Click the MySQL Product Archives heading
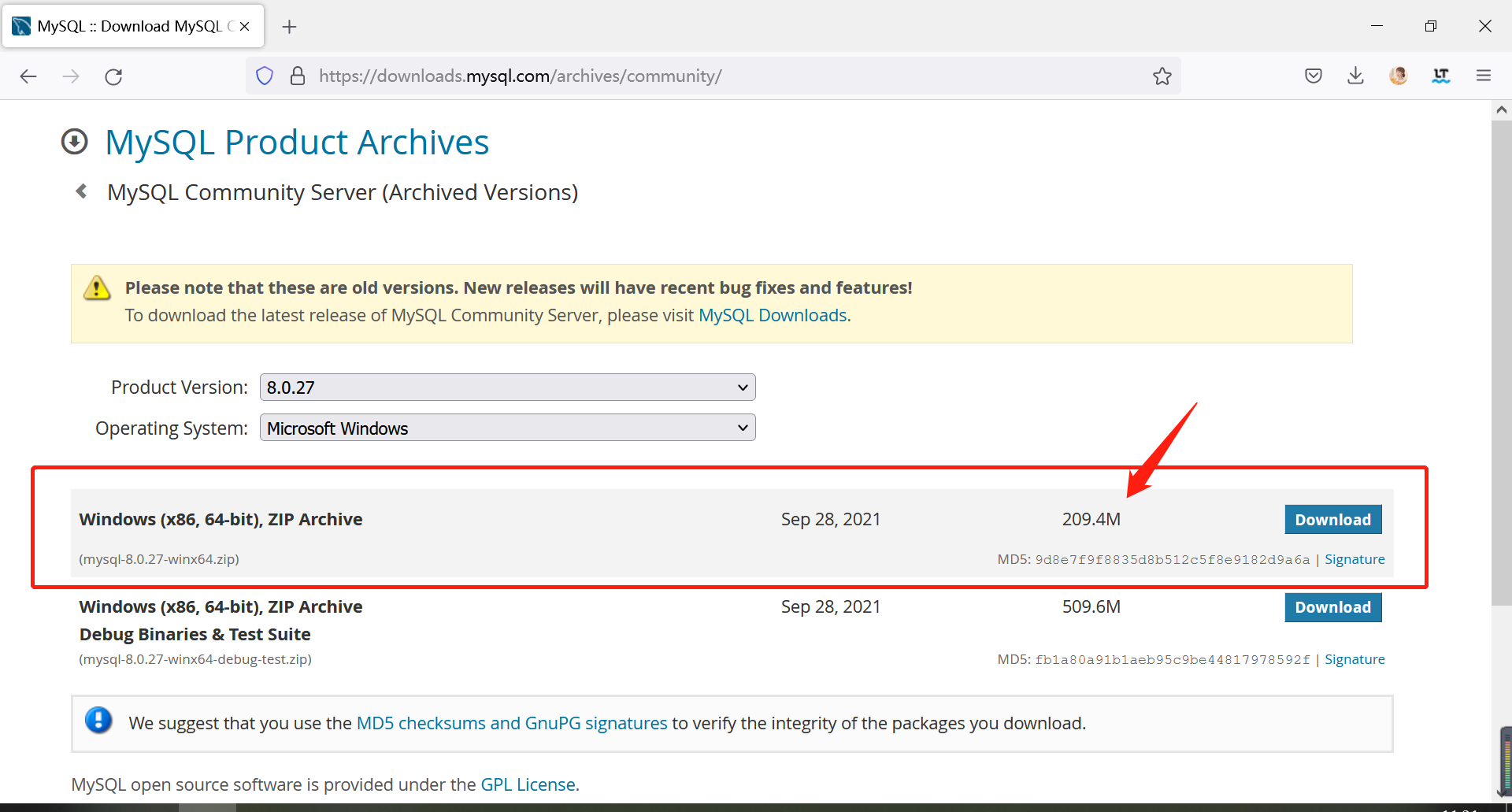 (297, 142)
